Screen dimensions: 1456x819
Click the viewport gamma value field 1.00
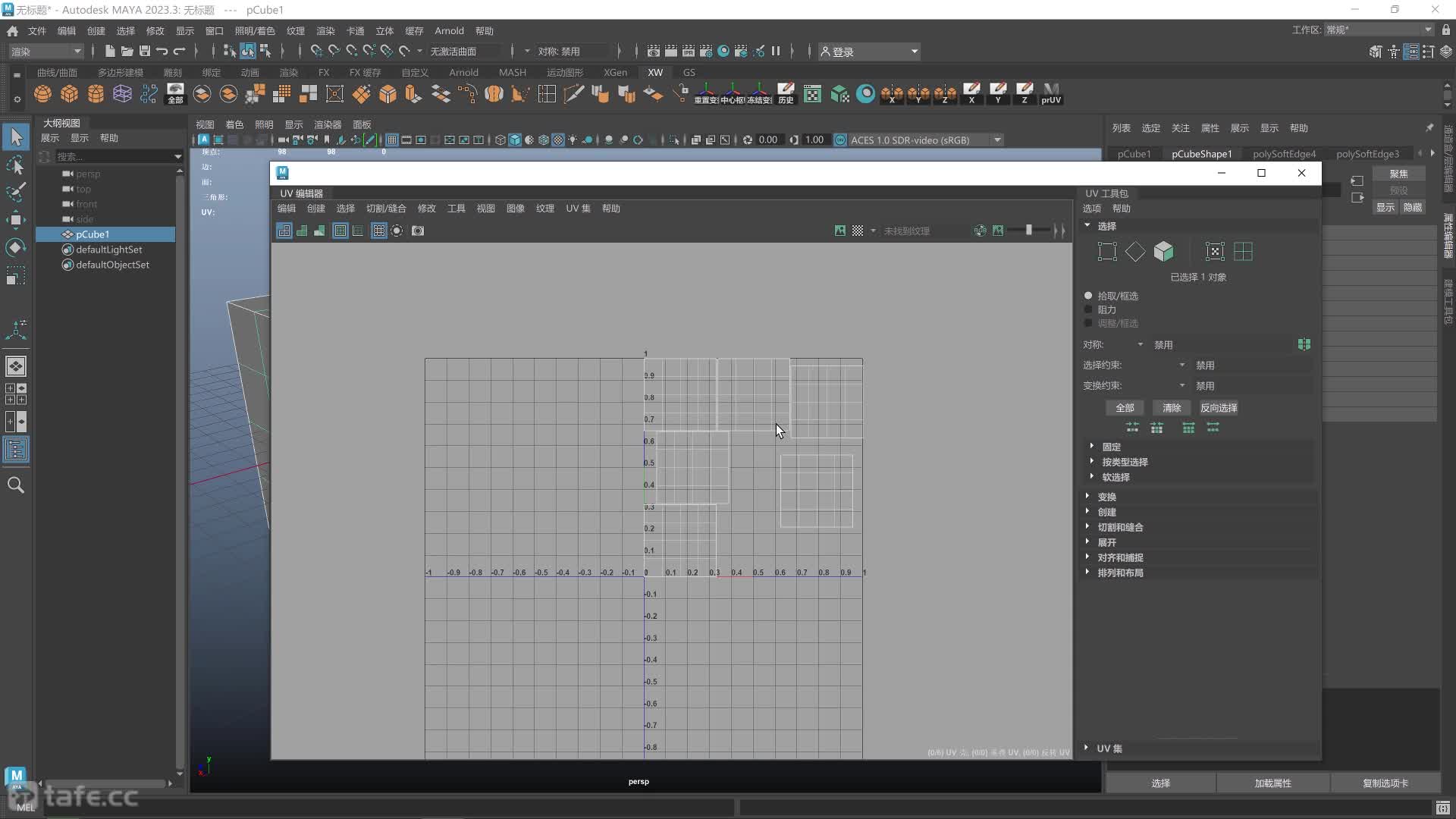tap(814, 140)
